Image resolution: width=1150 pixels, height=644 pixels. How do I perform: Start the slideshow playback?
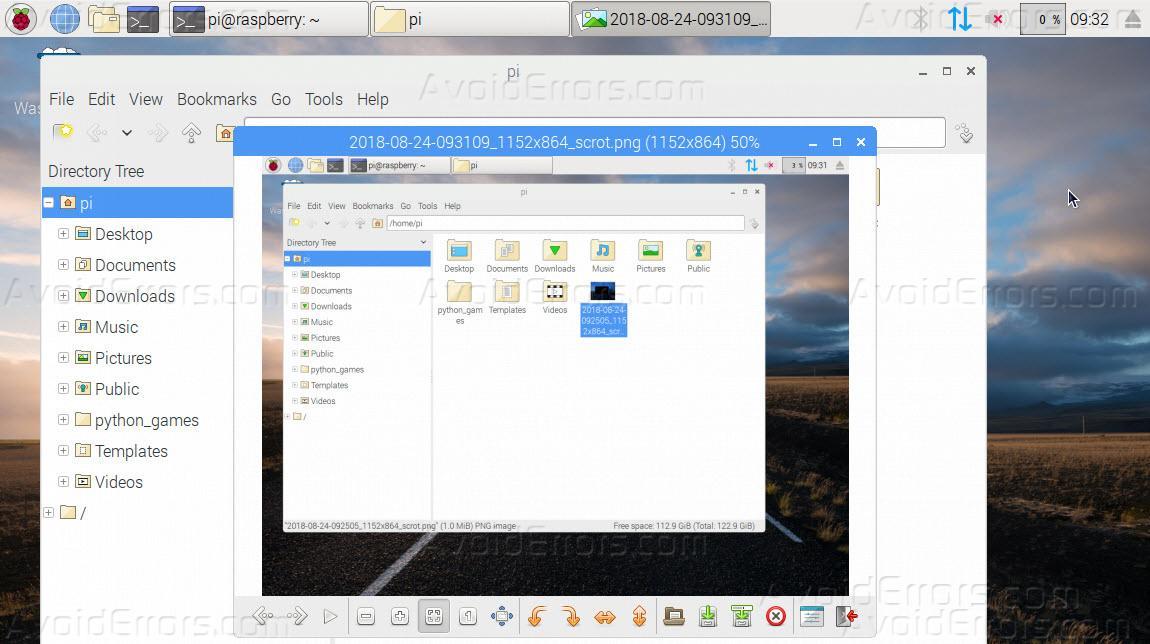click(330, 617)
